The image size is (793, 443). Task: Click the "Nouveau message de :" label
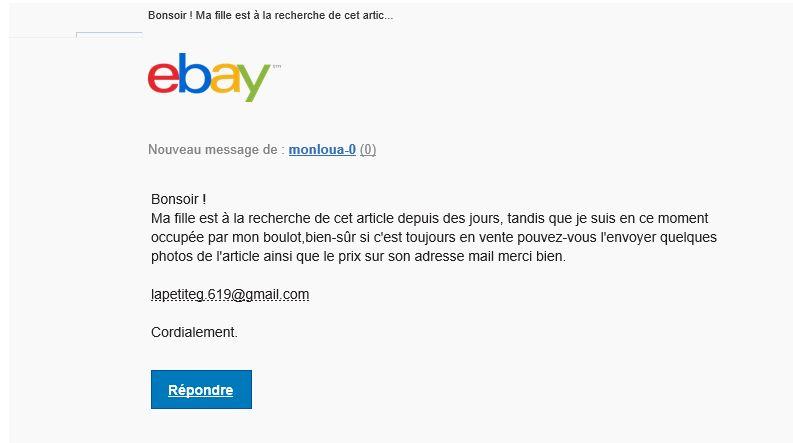[216, 150]
